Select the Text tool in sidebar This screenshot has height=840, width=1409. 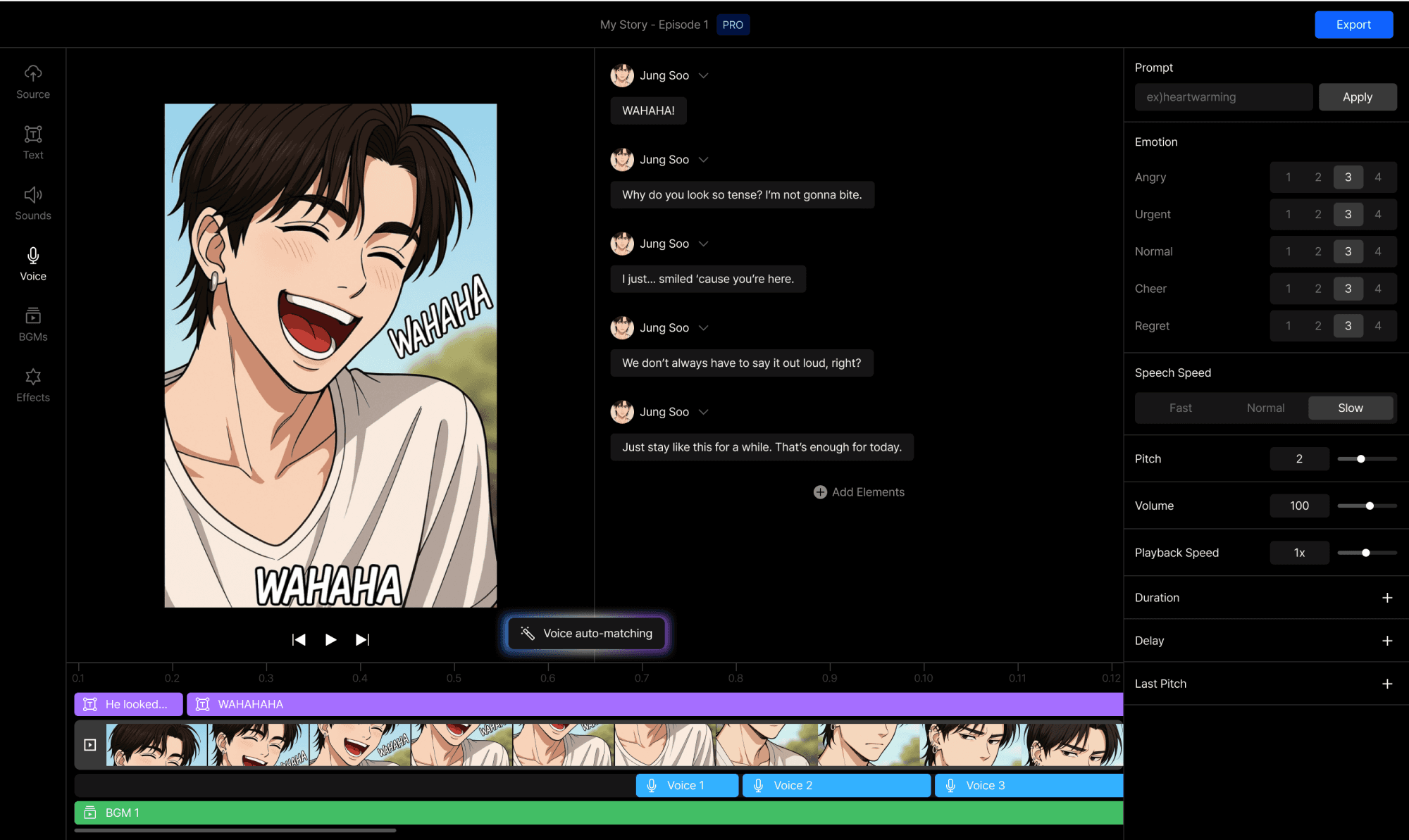[33, 142]
